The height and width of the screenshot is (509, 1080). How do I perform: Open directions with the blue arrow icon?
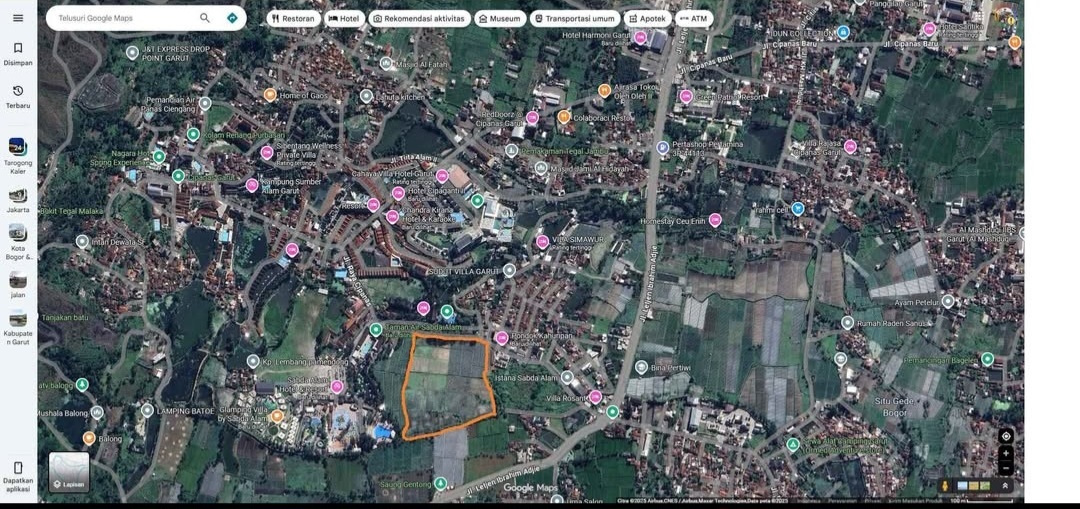pyautogui.click(x=232, y=18)
